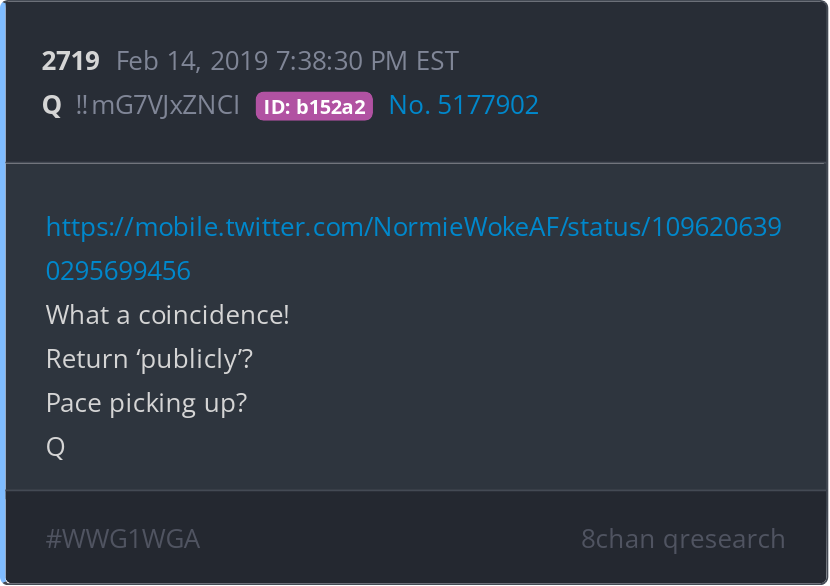Viewport: 830px width, 586px height.
Task: Select the line Pace picking up?
Action: [x=147, y=403]
